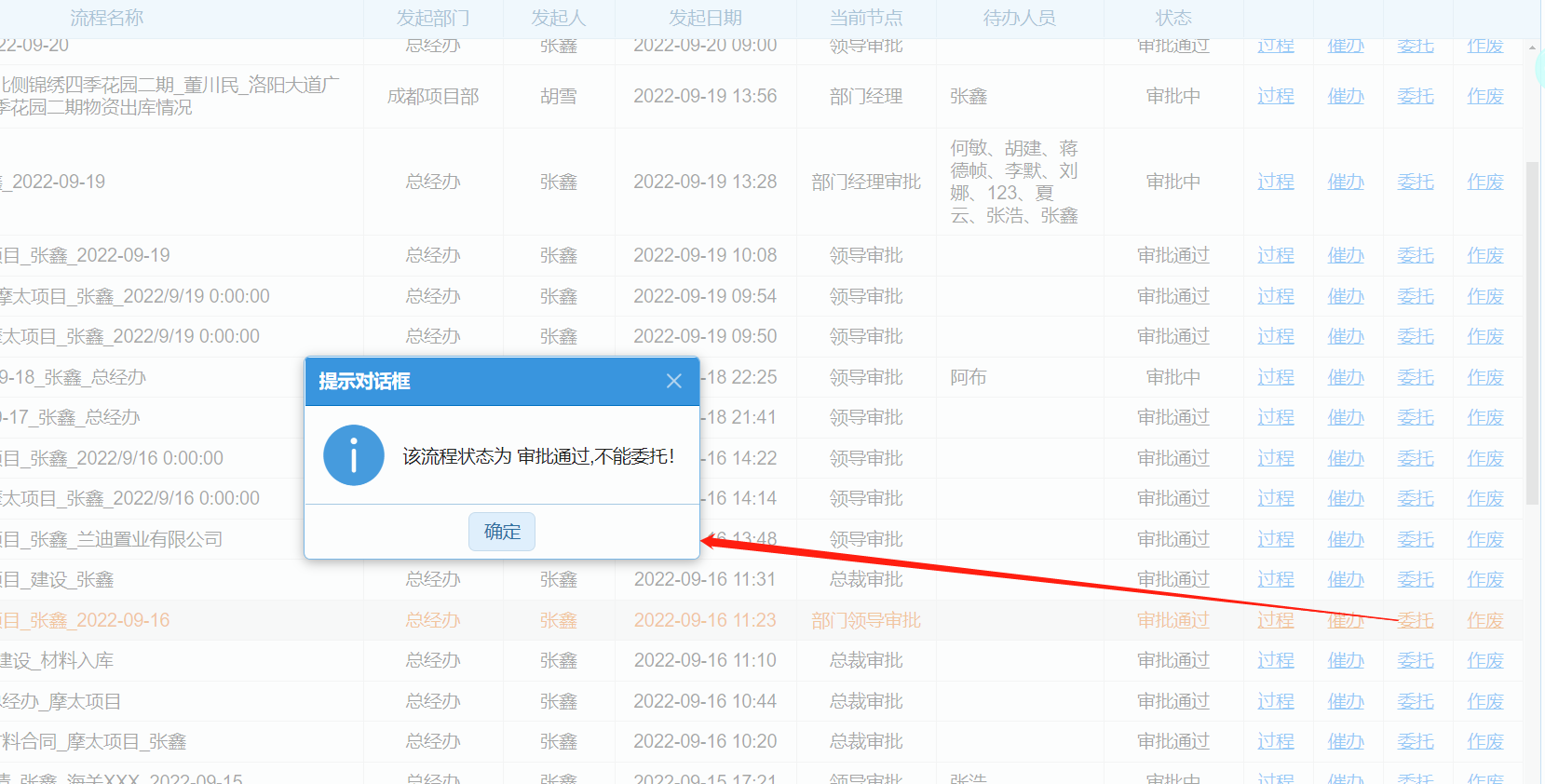This screenshot has width=1545, height=784.
Task: Click 作废 in the 2022-09-16 11:31 row
Action: (1484, 579)
